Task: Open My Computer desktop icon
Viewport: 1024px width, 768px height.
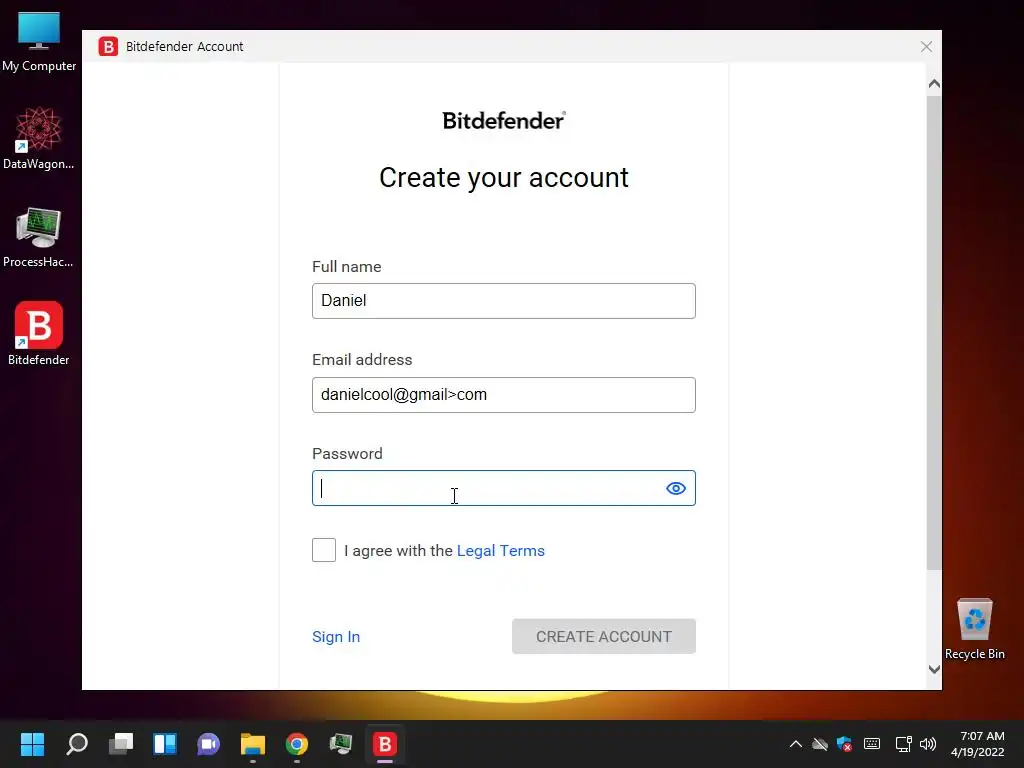Action: (x=39, y=40)
